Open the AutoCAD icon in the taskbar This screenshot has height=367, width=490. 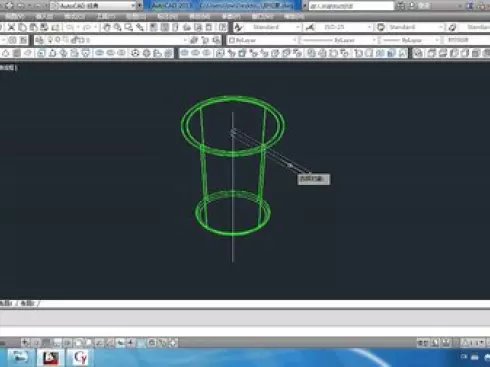[50, 358]
